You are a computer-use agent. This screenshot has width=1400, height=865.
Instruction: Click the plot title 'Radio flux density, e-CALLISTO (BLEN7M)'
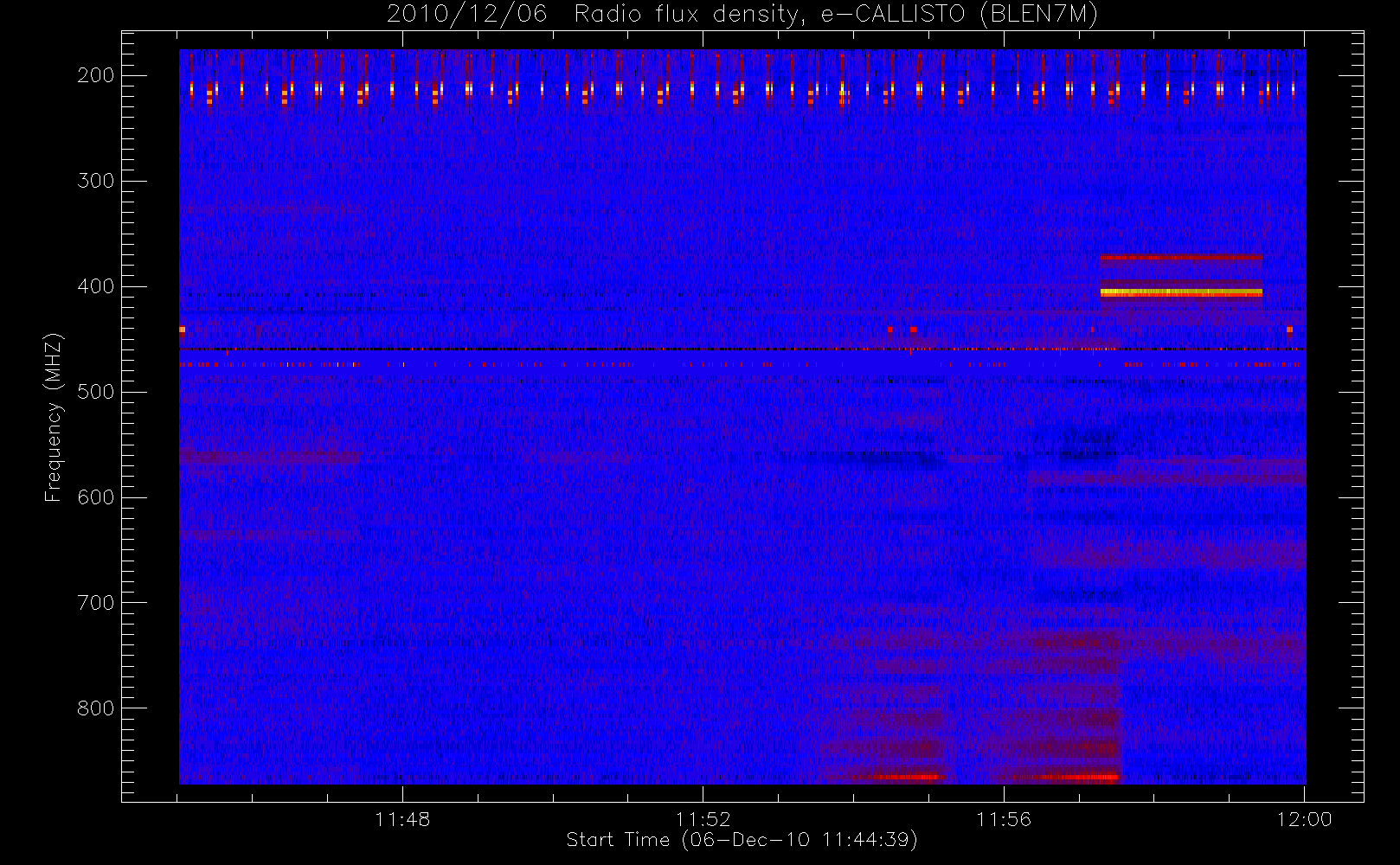pyautogui.click(x=835, y=15)
